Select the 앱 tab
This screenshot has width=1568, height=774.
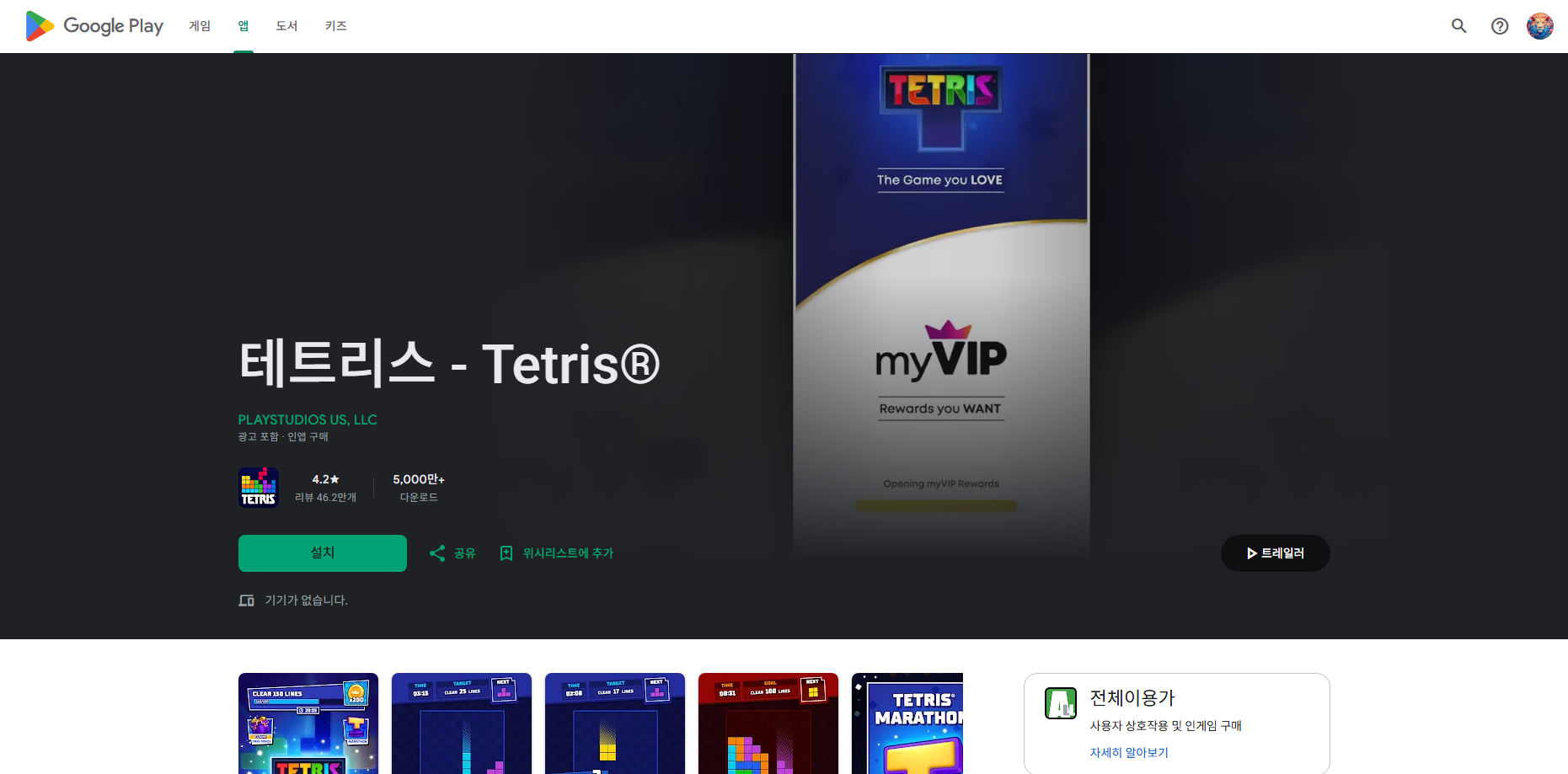coord(243,26)
